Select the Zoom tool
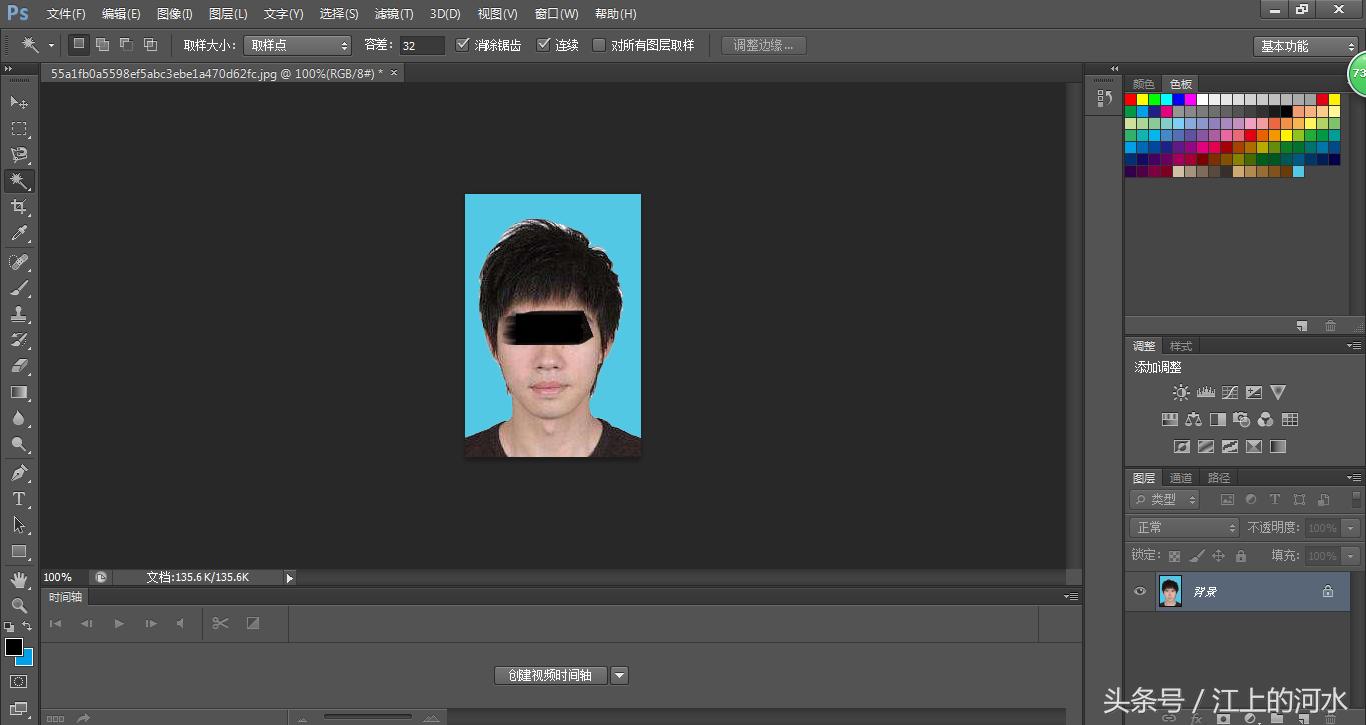This screenshot has width=1366, height=725. 20,605
